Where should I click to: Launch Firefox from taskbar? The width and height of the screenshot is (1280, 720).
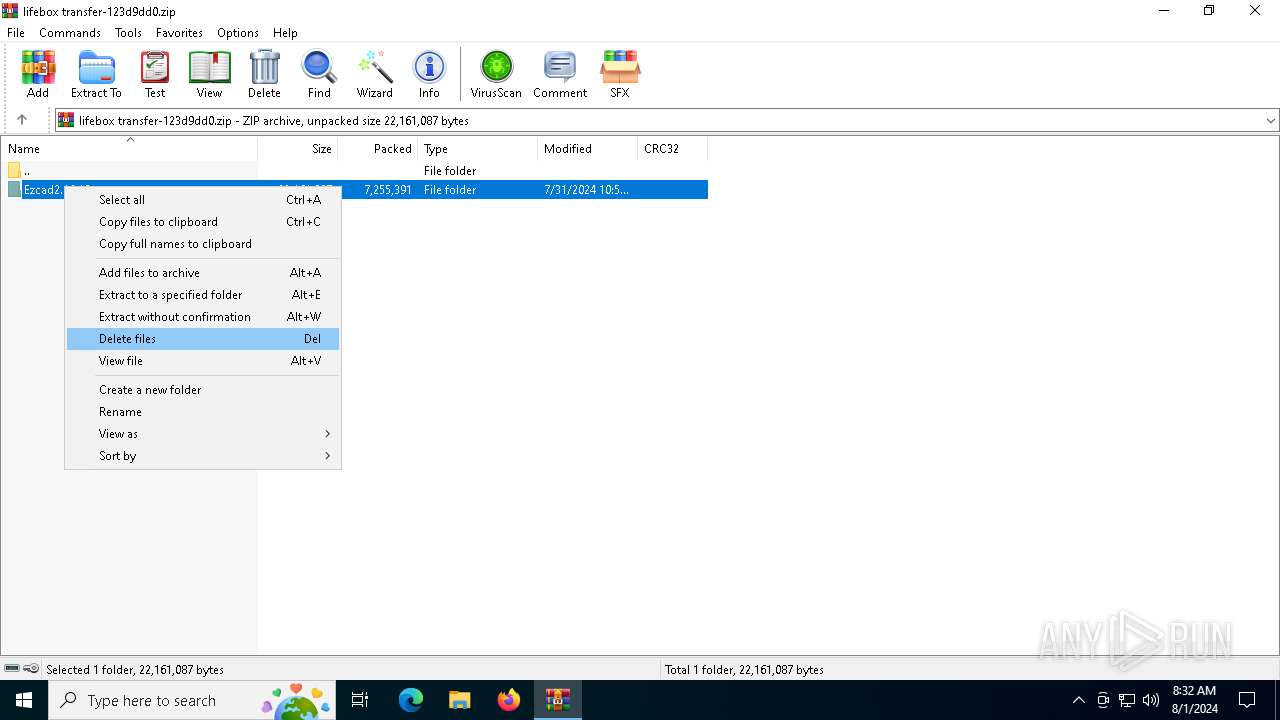[x=509, y=700]
